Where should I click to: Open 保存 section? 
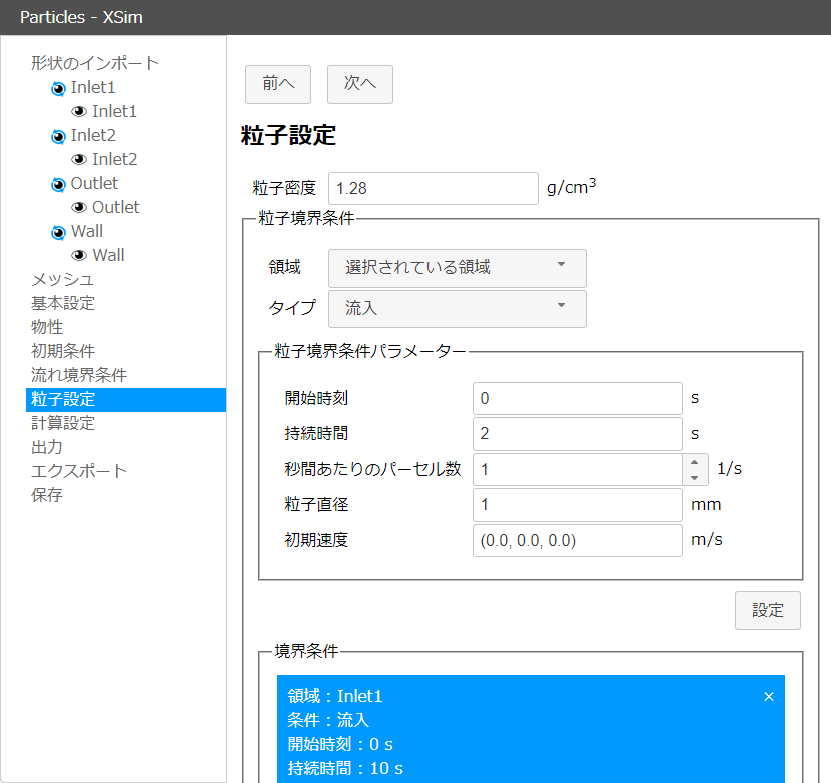pos(47,495)
